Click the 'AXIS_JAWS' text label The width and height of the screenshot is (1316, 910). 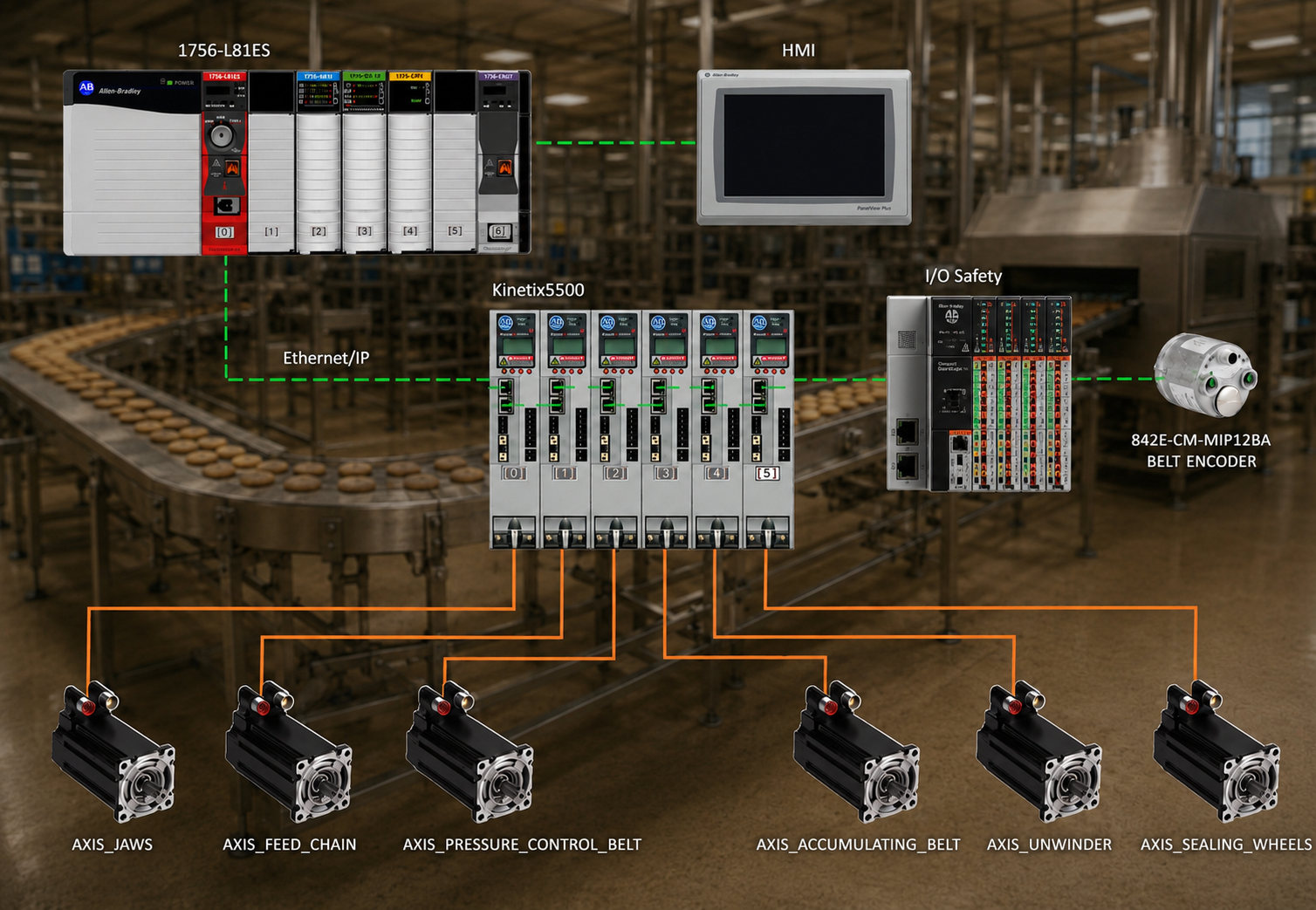pos(112,845)
